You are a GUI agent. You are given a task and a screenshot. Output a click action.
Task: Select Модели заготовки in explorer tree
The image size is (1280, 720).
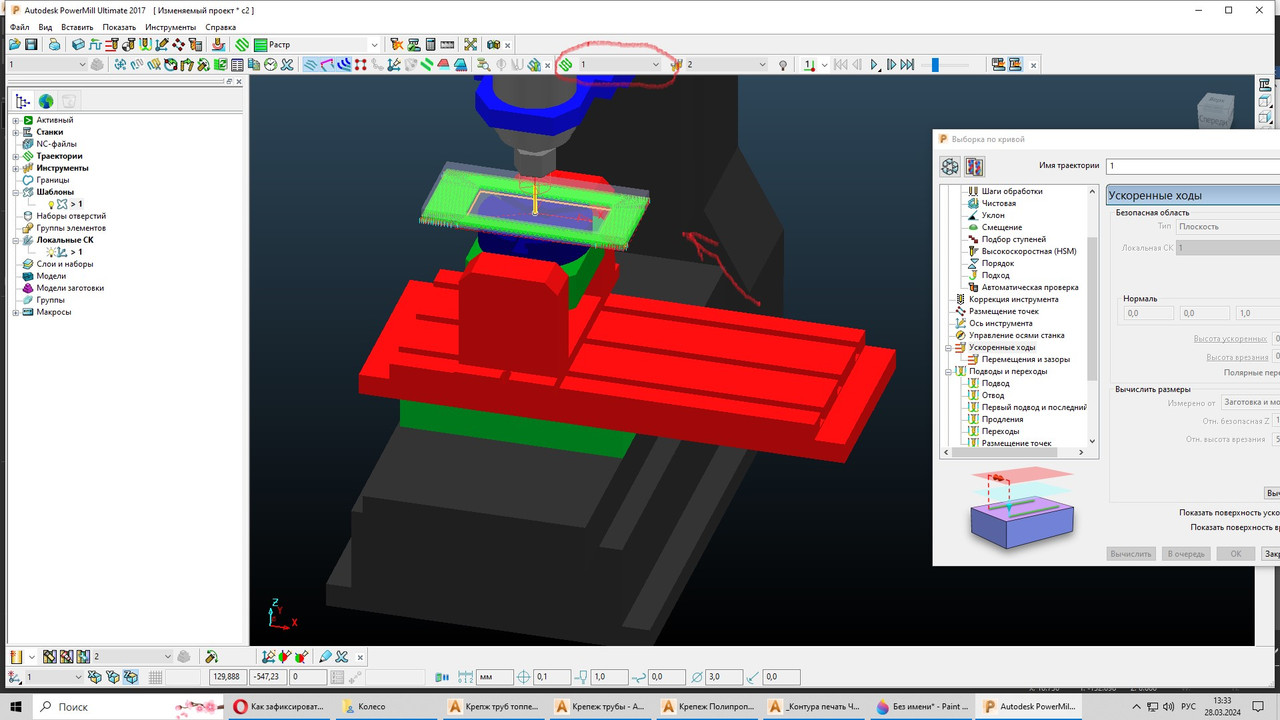pos(70,288)
